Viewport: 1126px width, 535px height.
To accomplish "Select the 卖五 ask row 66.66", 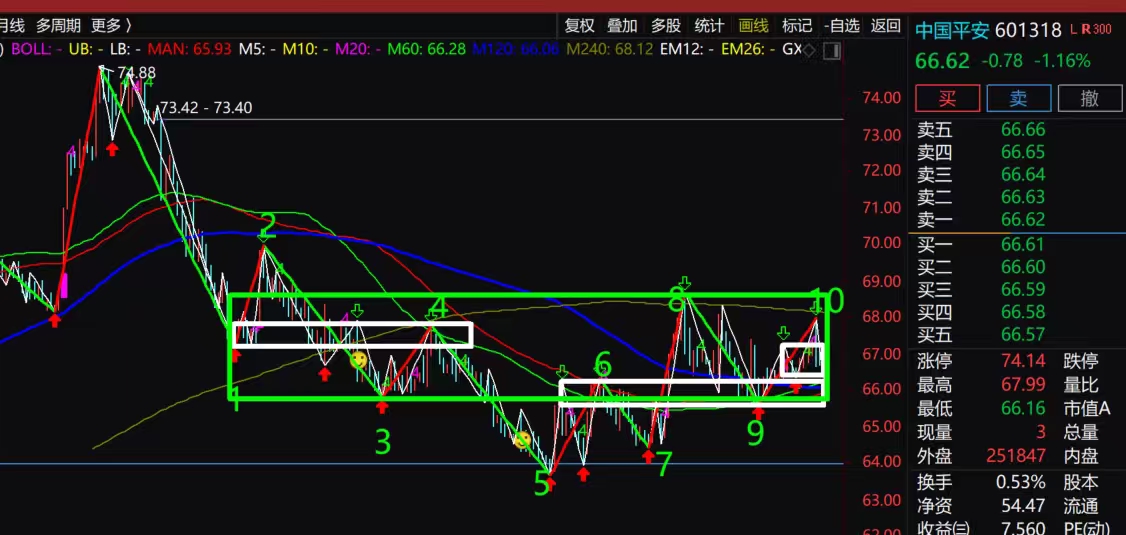I will pos(1017,130).
